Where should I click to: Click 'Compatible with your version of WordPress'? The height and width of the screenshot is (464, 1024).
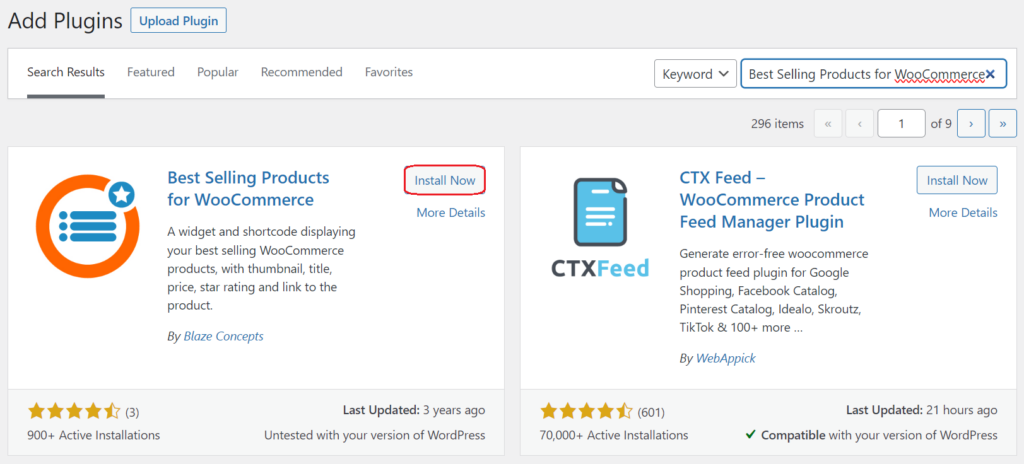coord(871,435)
